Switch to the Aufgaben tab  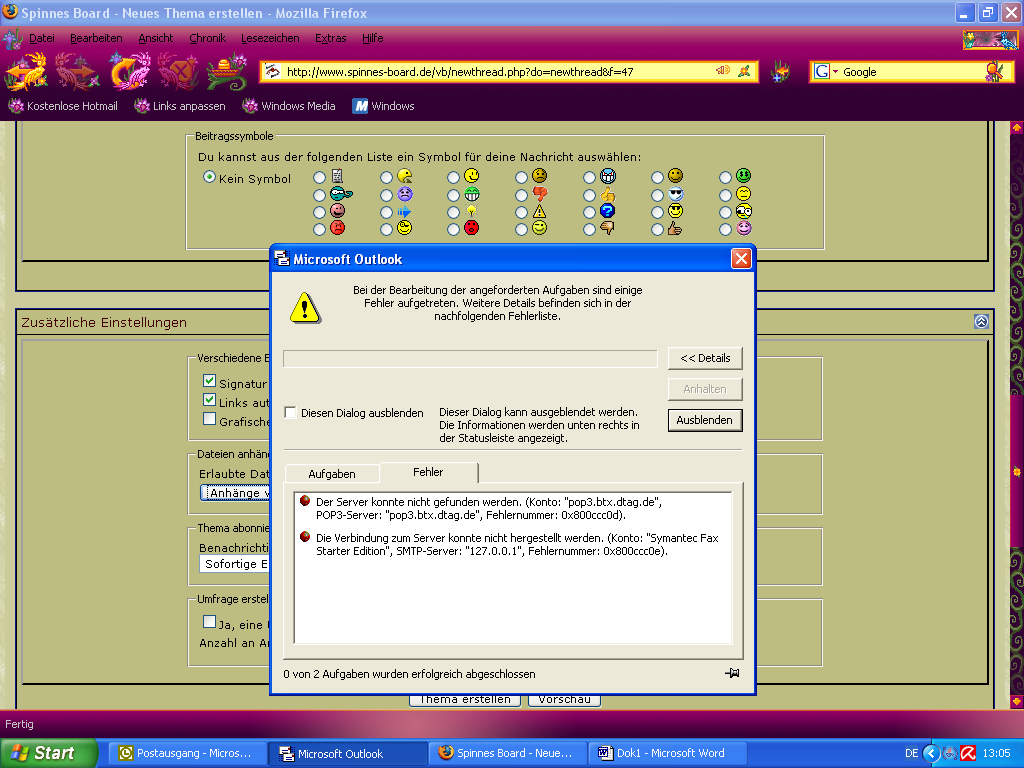331,473
